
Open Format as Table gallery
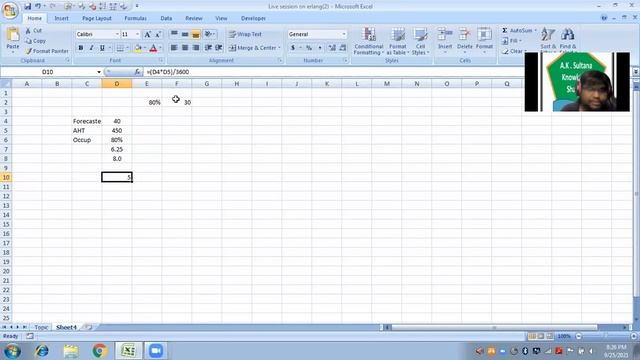click(x=397, y=41)
